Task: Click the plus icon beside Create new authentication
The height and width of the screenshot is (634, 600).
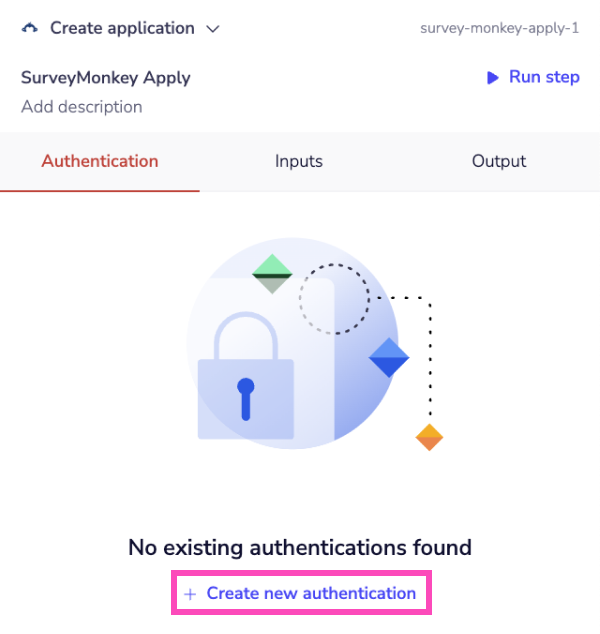Action: (190, 594)
